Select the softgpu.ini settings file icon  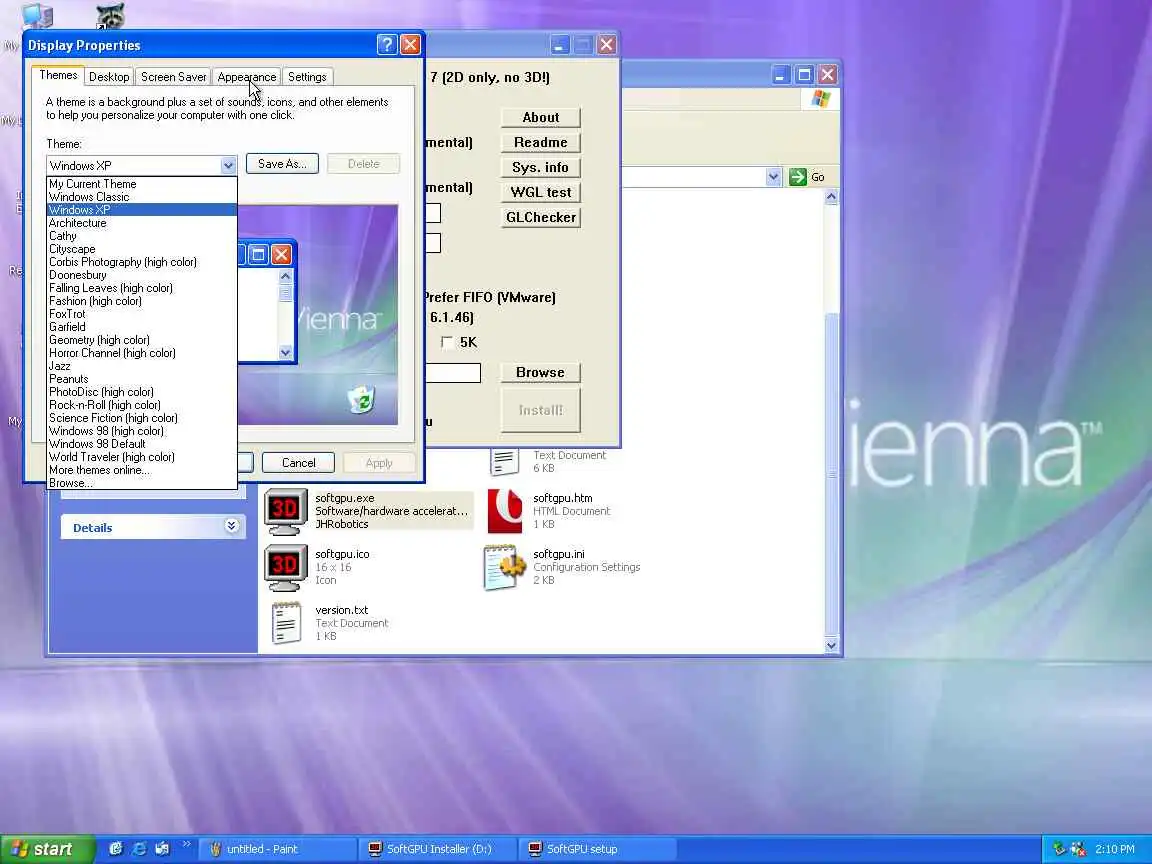pos(505,566)
